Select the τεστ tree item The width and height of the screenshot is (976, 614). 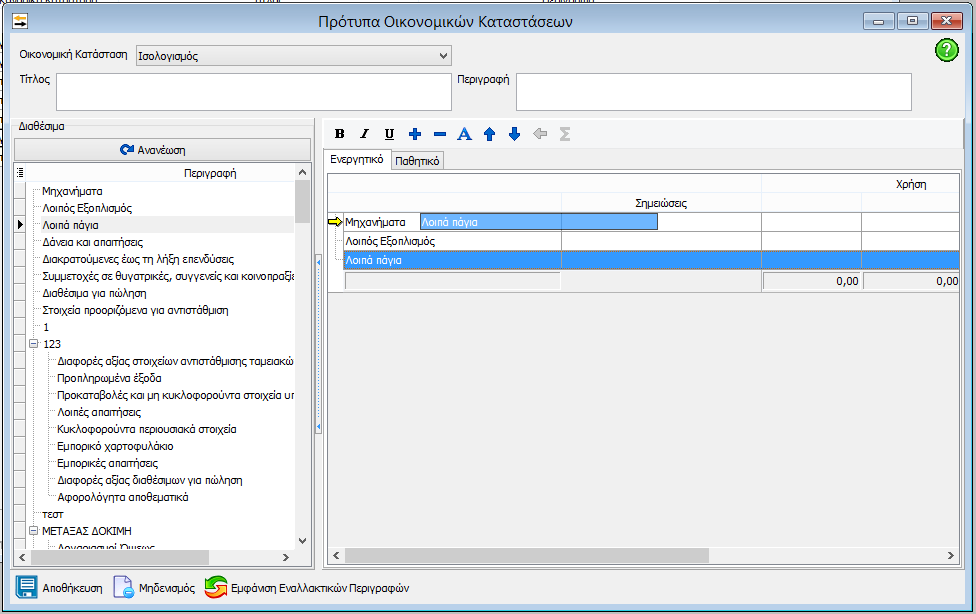[53, 514]
